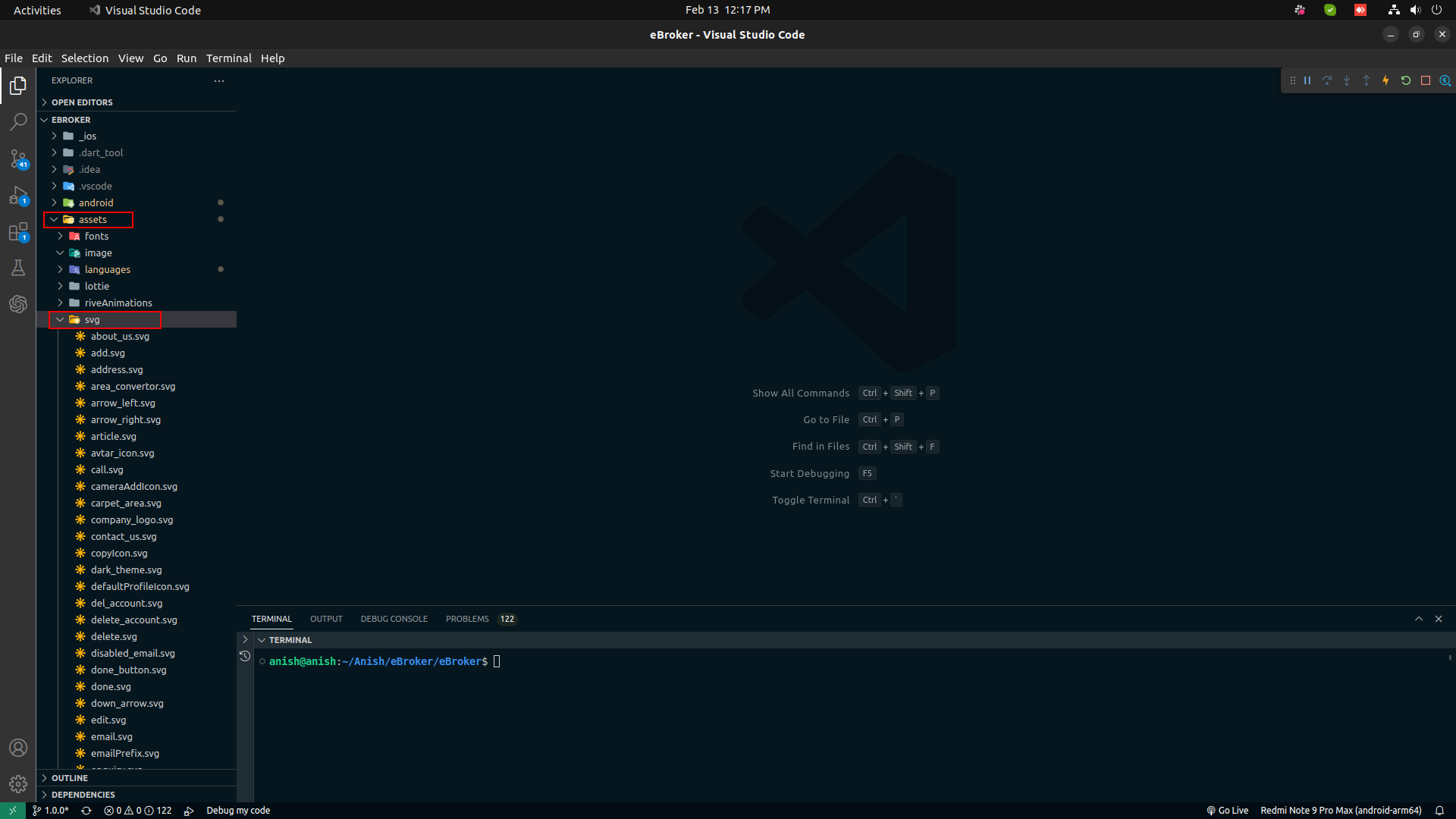1456x819 pixels.
Task: Open Activities overview in top bar
Action: [x=37, y=10]
